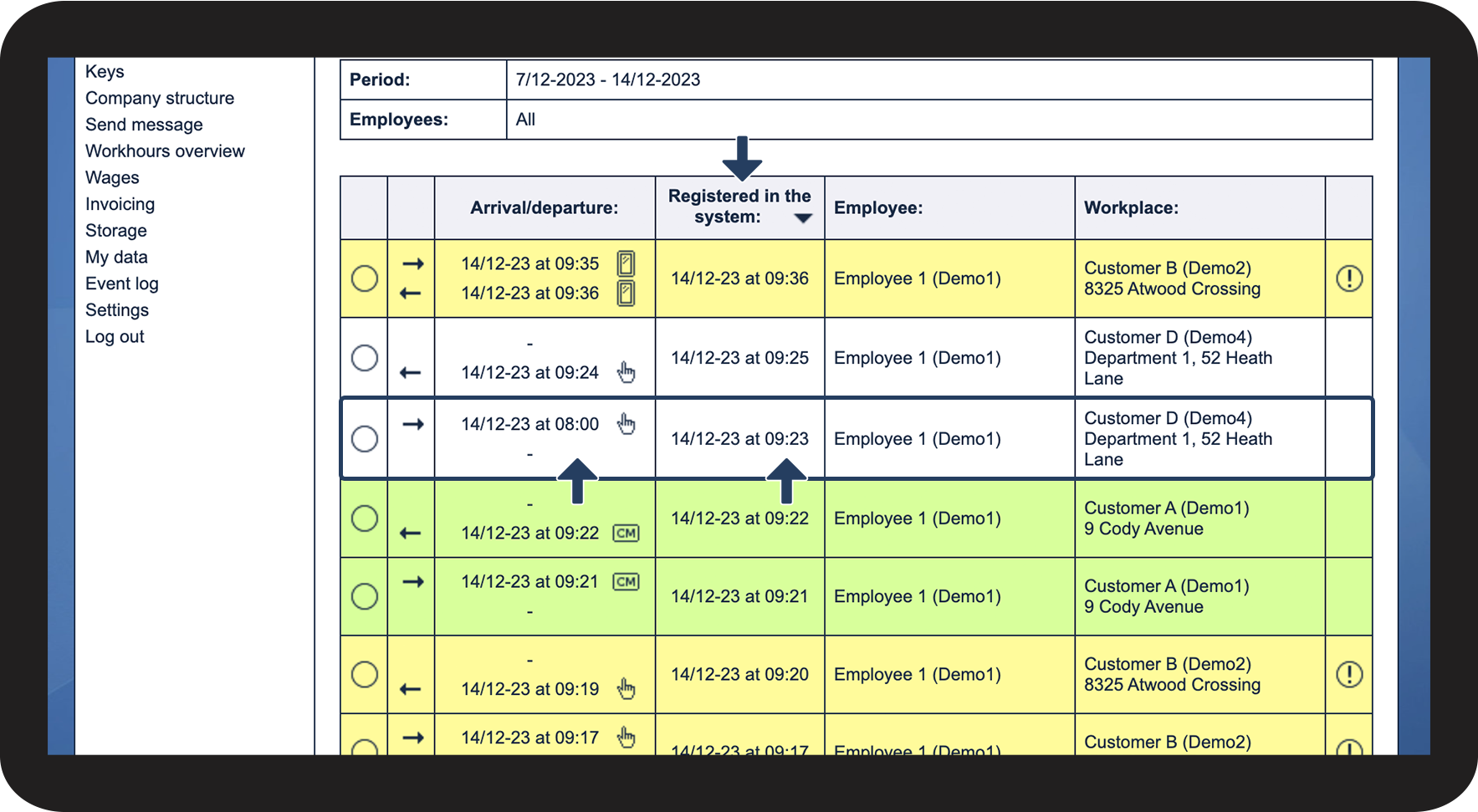This screenshot has width=1478, height=812.
Task: Click Customer A workplace in the row registered at 09:22
Action: click(x=1167, y=518)
